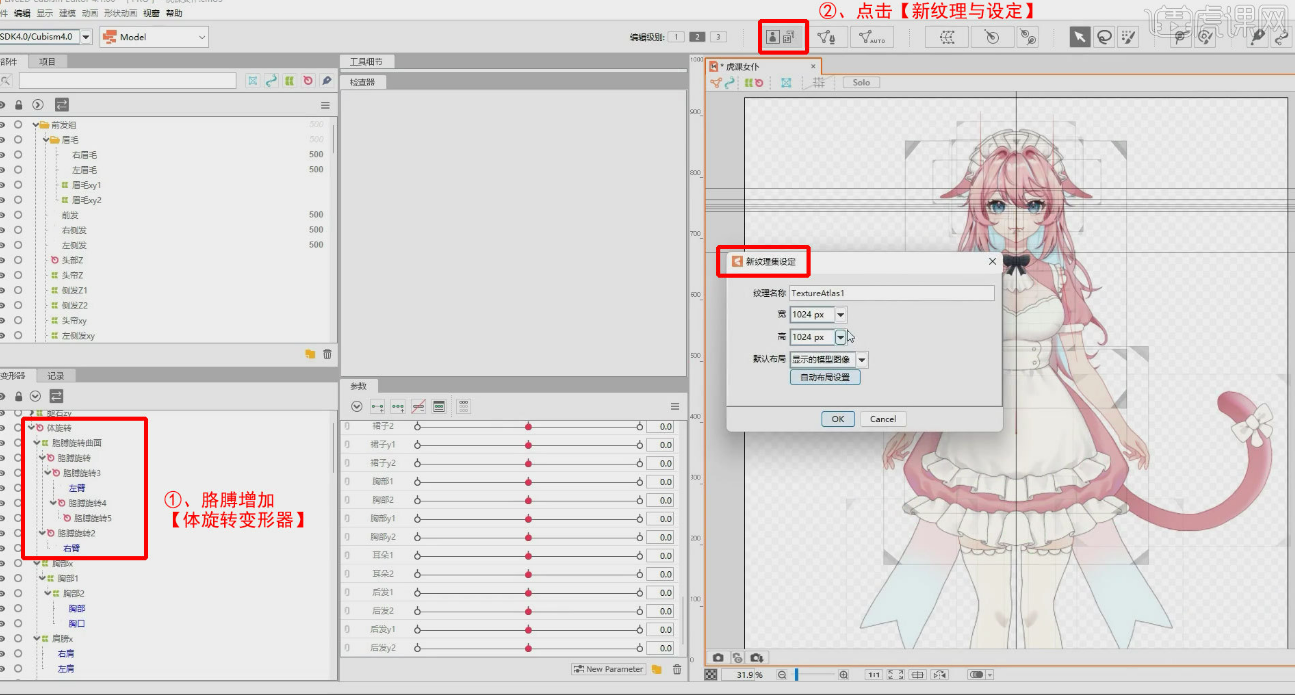The image size is (1295, 695).
Task: Confirm the new texture dialog with OK
Action: (838, 419)
